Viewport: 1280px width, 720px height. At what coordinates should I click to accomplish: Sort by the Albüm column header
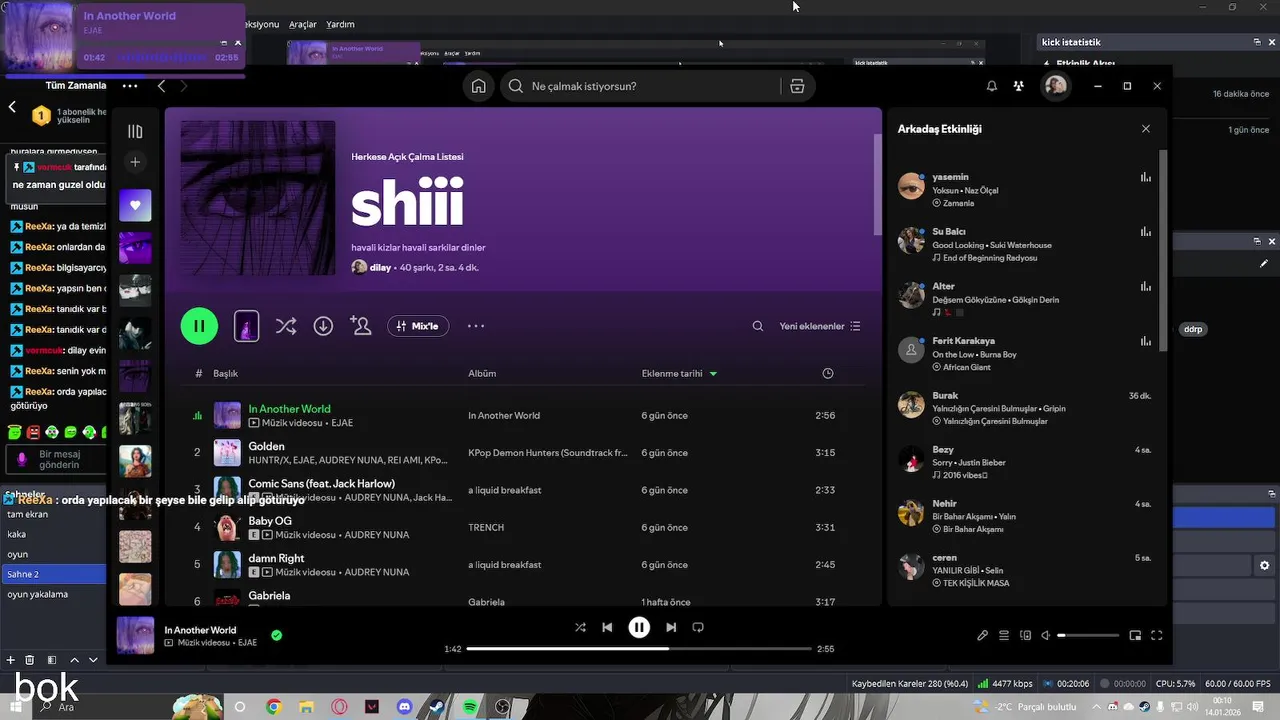click(482, 373)
